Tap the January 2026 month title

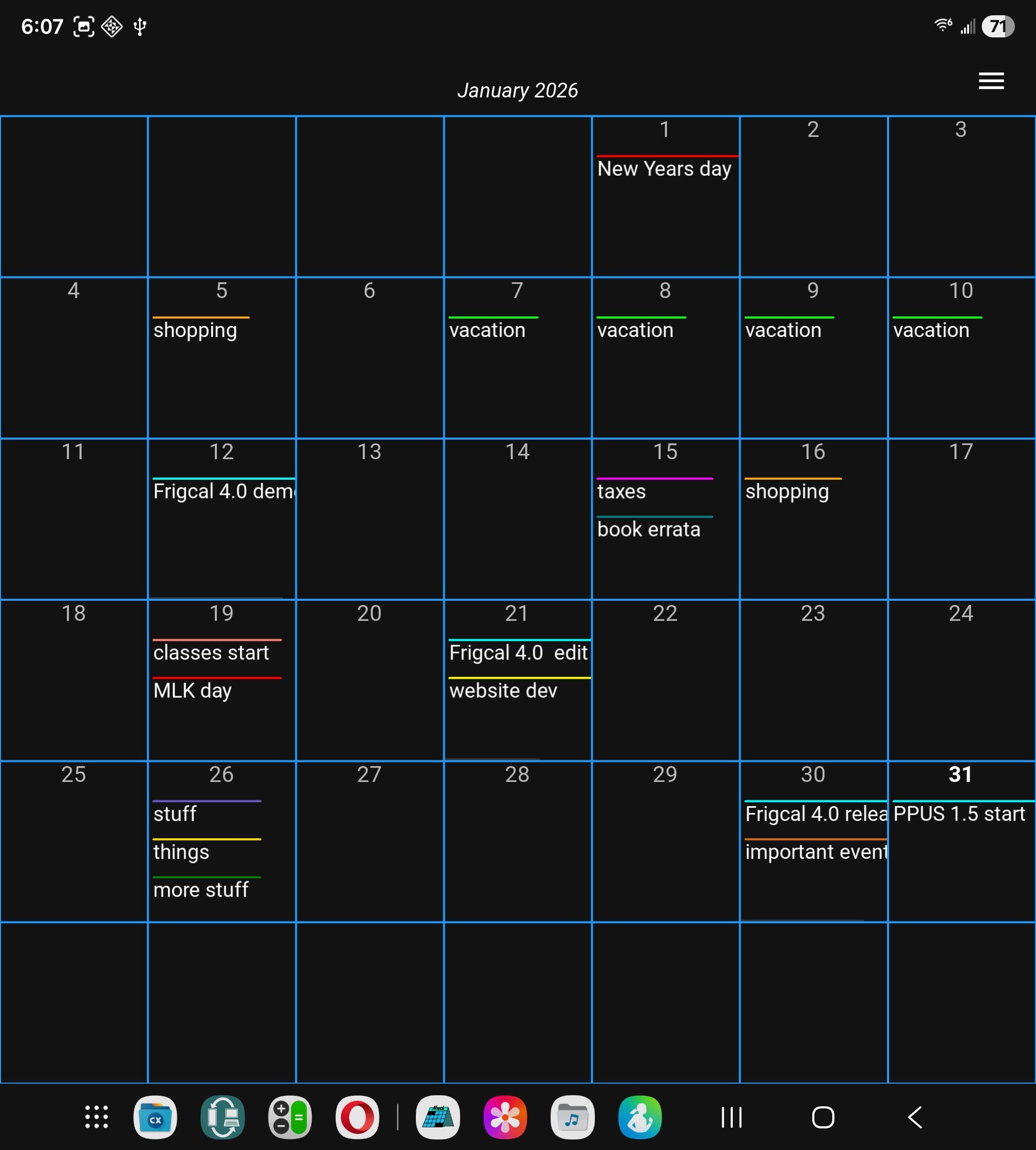click(517, 91)
